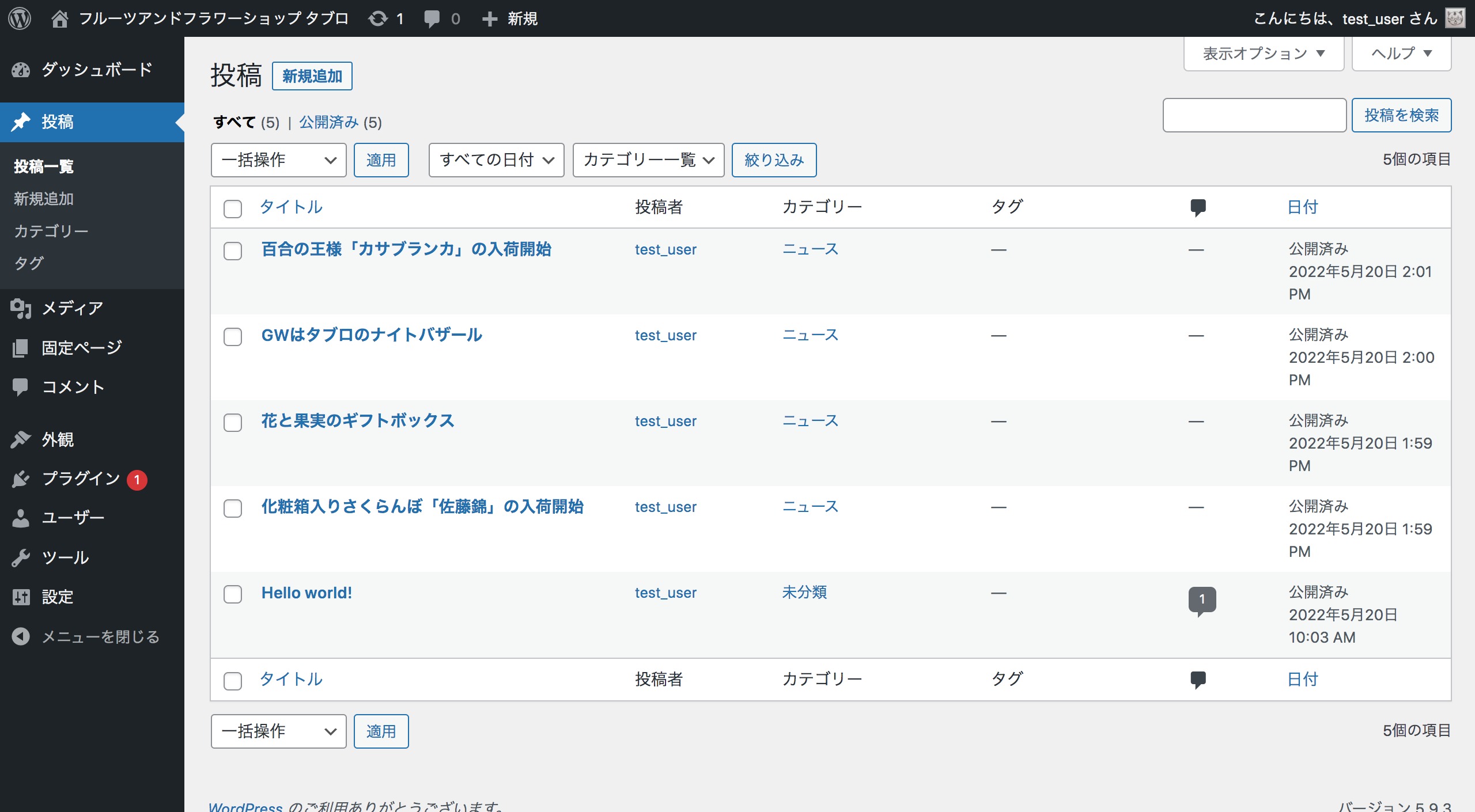Open site home via house icon
This screenshot has width=1475, height=812.
60,18
